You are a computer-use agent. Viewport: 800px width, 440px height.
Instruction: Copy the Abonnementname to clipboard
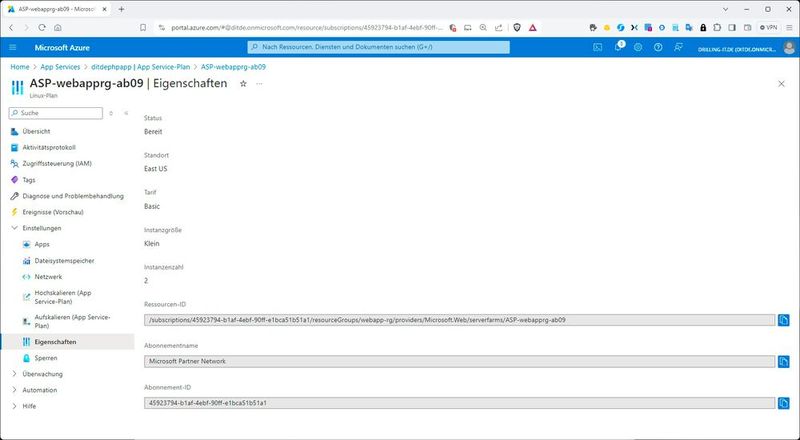point(784,361)
